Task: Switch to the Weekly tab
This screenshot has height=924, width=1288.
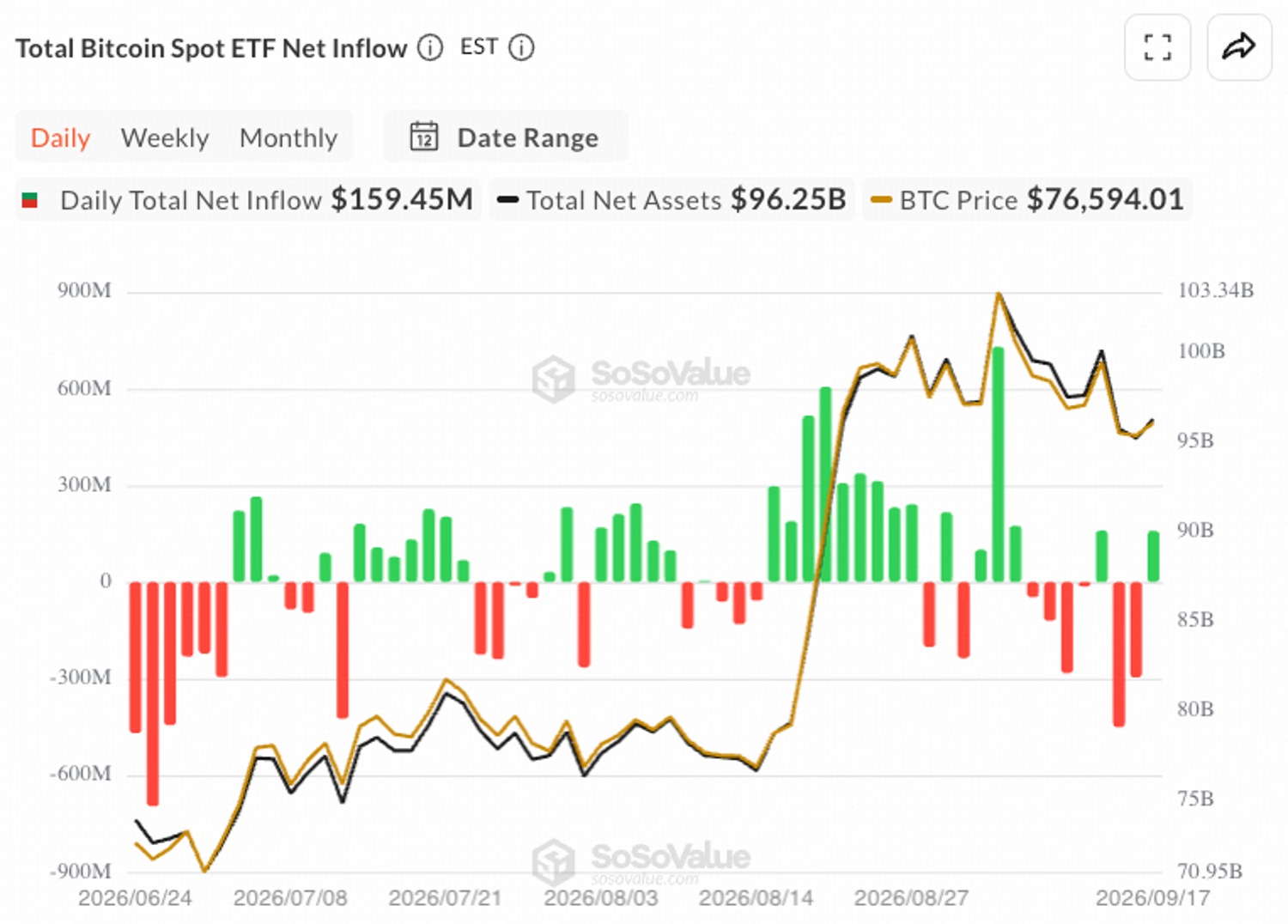Action: click(165, 137)
